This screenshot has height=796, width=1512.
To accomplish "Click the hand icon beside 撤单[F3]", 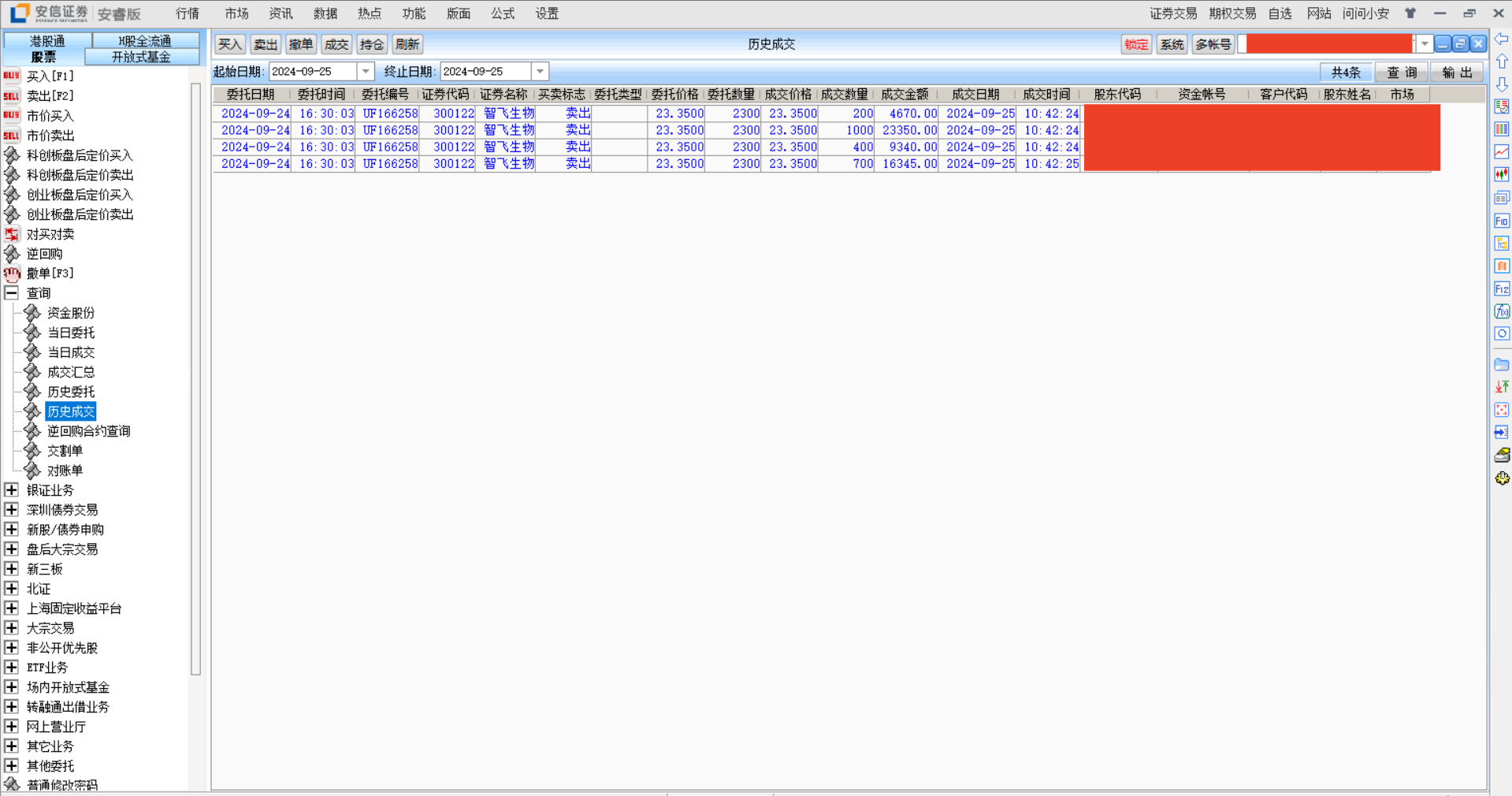I will 11,273.
